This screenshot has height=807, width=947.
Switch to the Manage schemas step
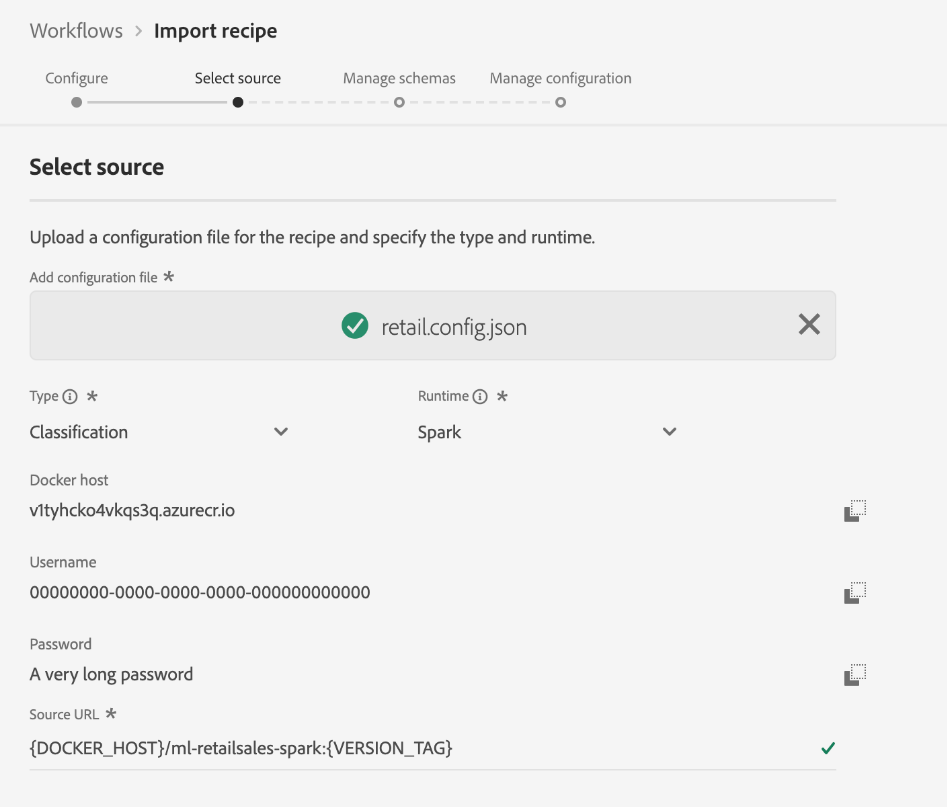[399, 78]
